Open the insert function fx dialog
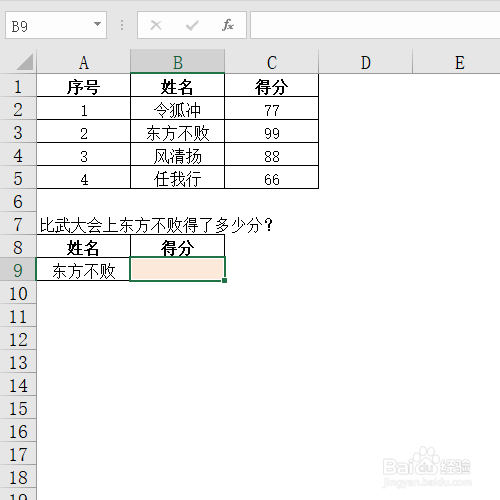Screen dimensions: 500x500 (x=228, y=25)
